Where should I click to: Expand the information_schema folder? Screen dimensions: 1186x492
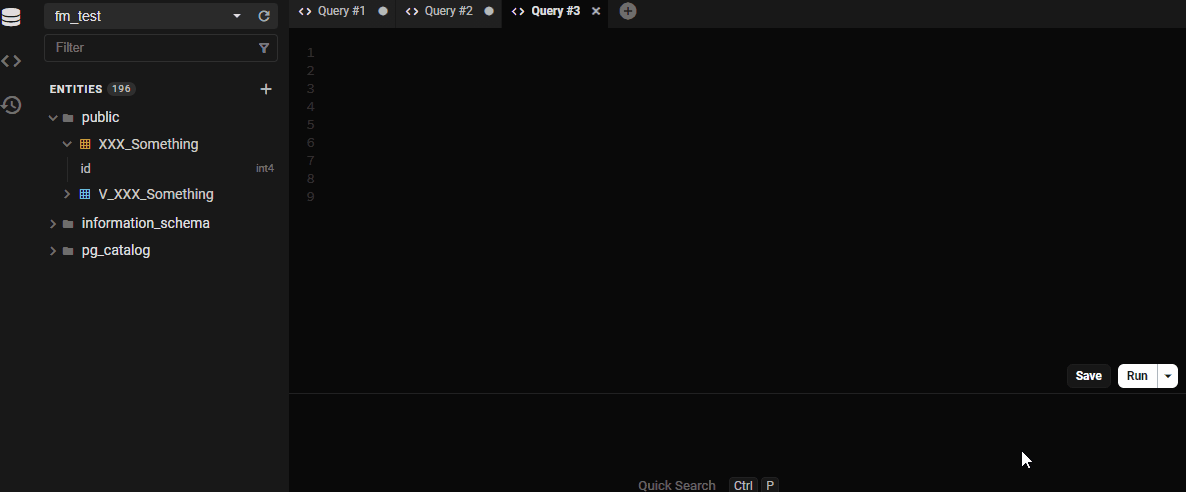click(53, 224)
